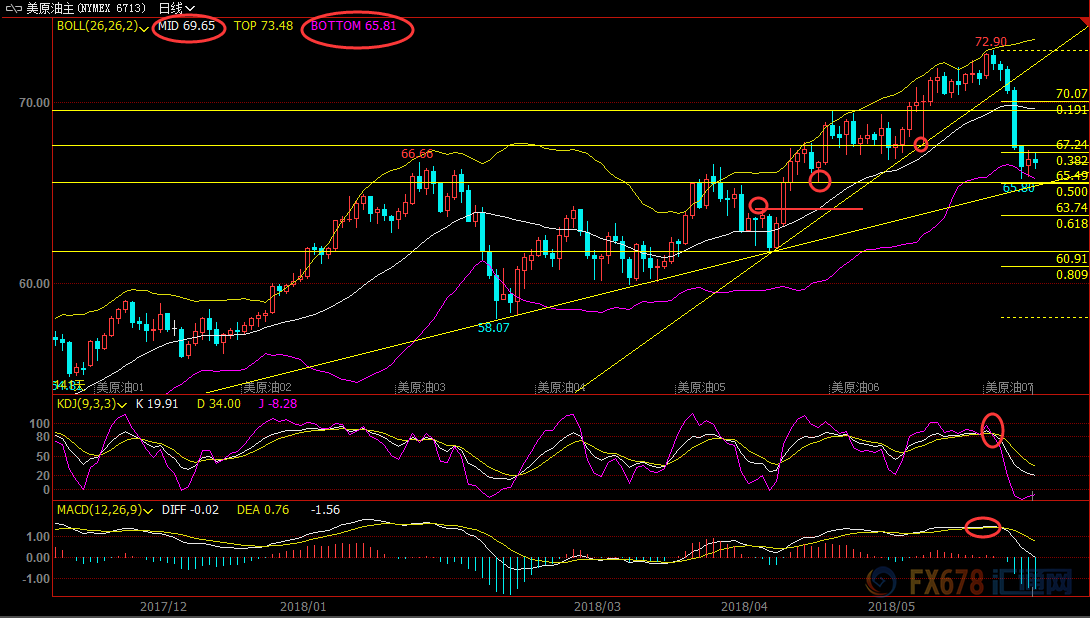This screenshot has height=618, width=1090.
Task: Click the 0.191 retracement ratio label
Action: click(1071, 110)
